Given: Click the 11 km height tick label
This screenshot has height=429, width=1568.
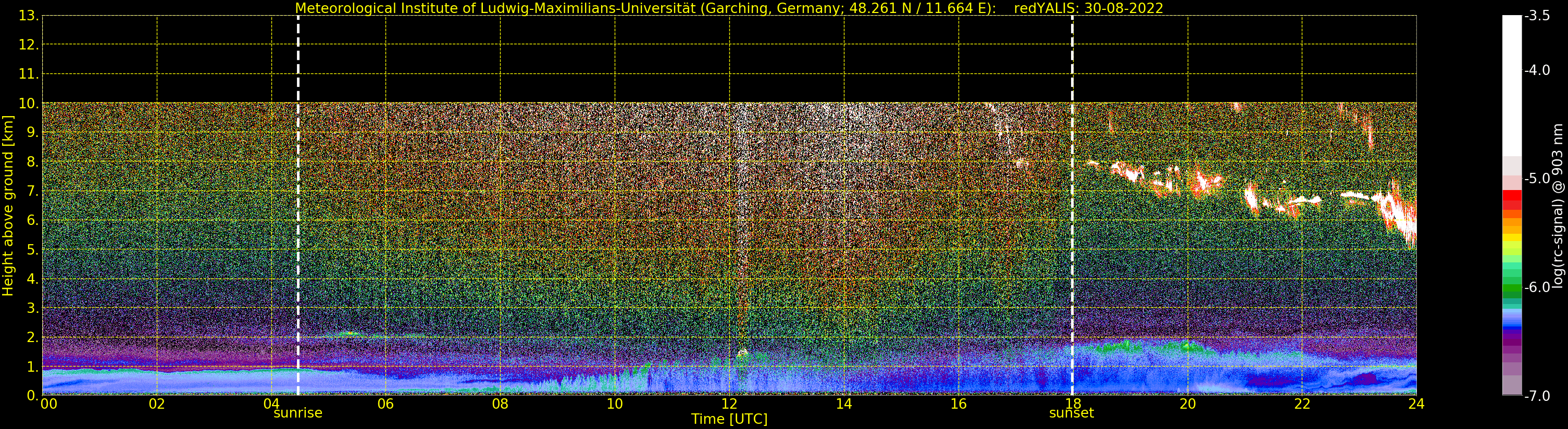Looking at the screenshot, I should 28,74.
